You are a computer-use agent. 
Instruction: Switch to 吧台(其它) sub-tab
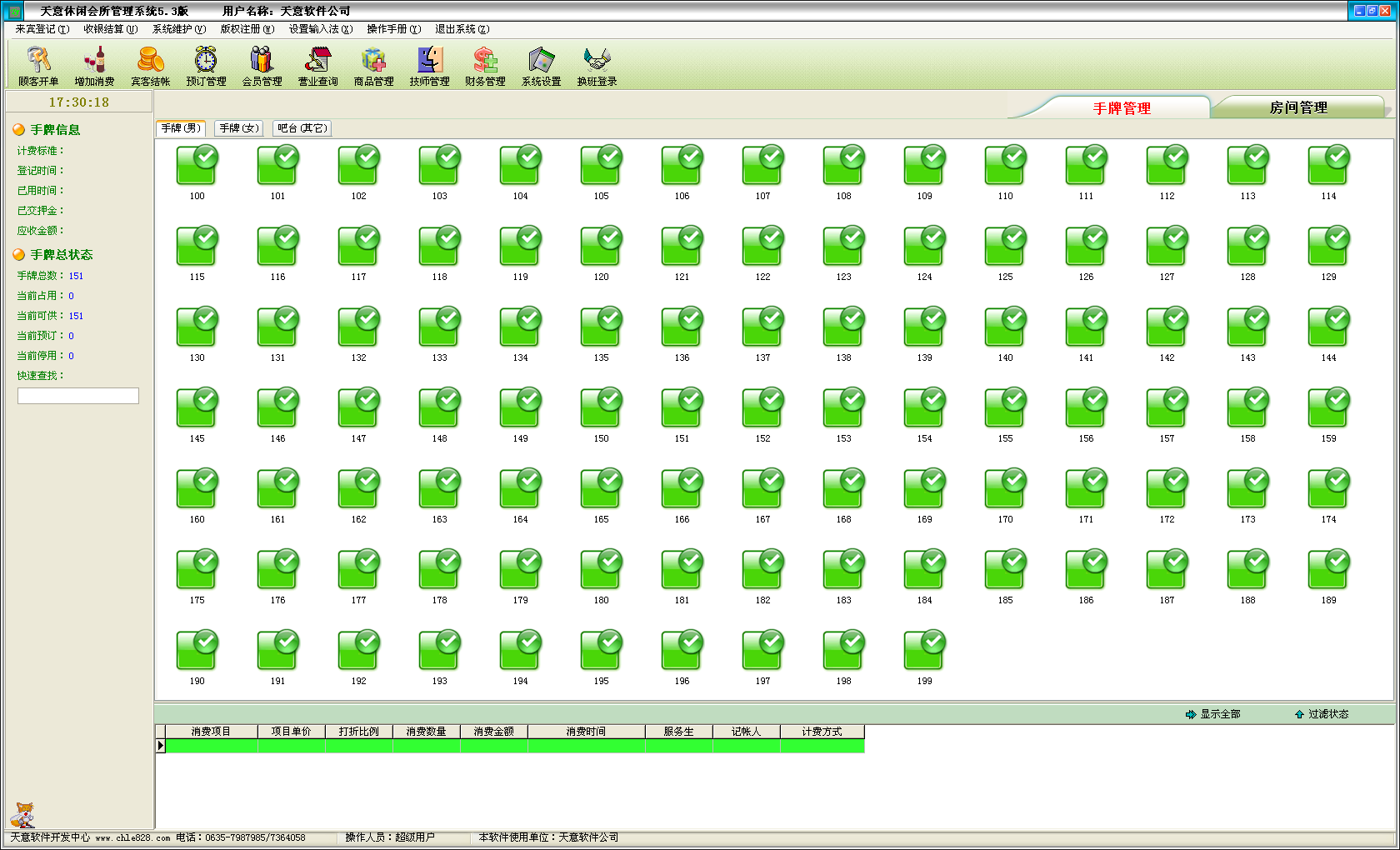302,128
